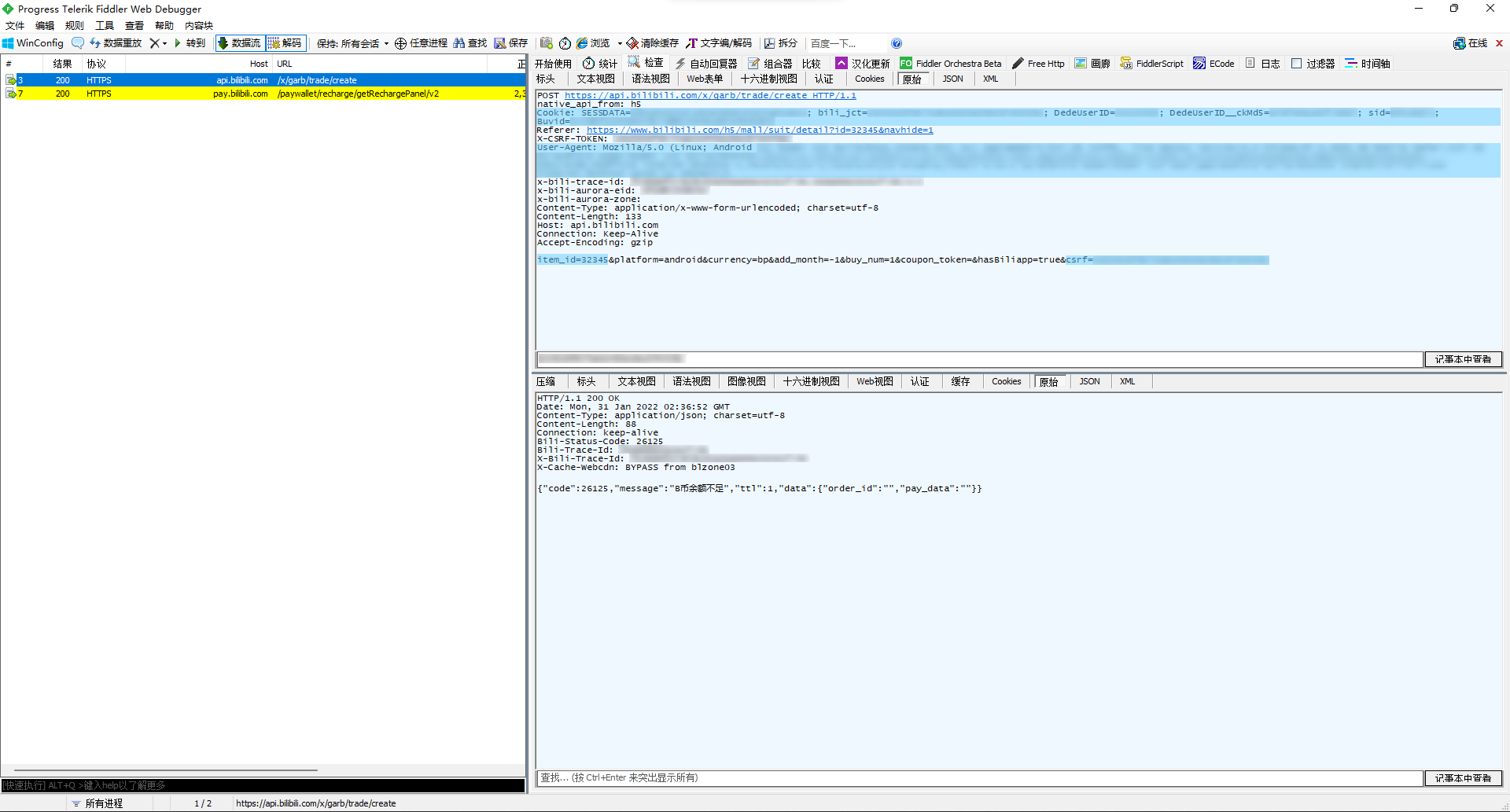Open the 工具 menu

tap(105, 25)
